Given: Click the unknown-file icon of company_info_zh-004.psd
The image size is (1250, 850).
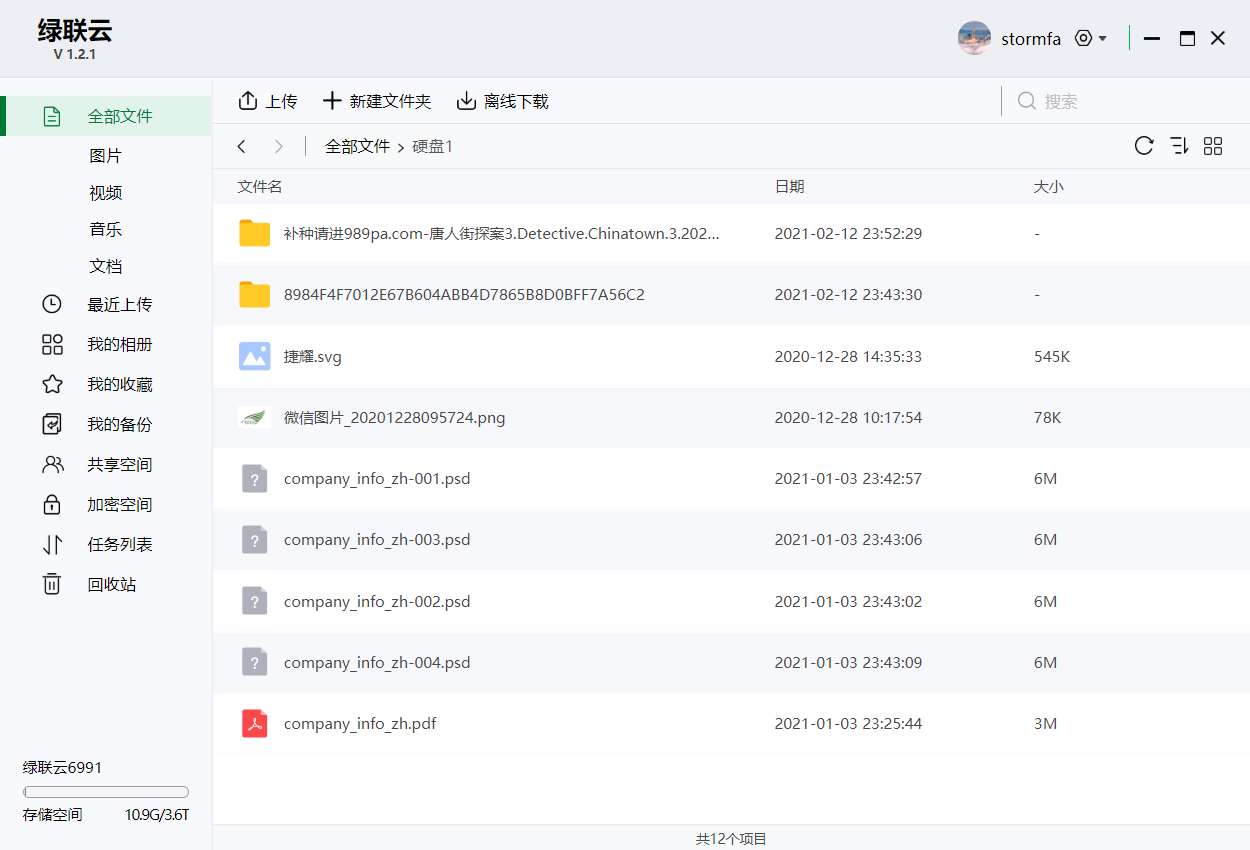Looking at the screenshot, I should pos(255,662).
